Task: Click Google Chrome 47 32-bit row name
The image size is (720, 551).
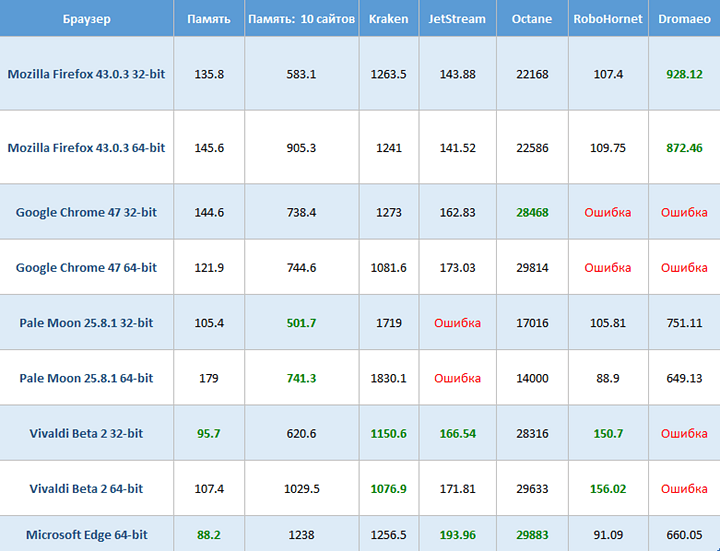Action: click(x=86, y=213)
